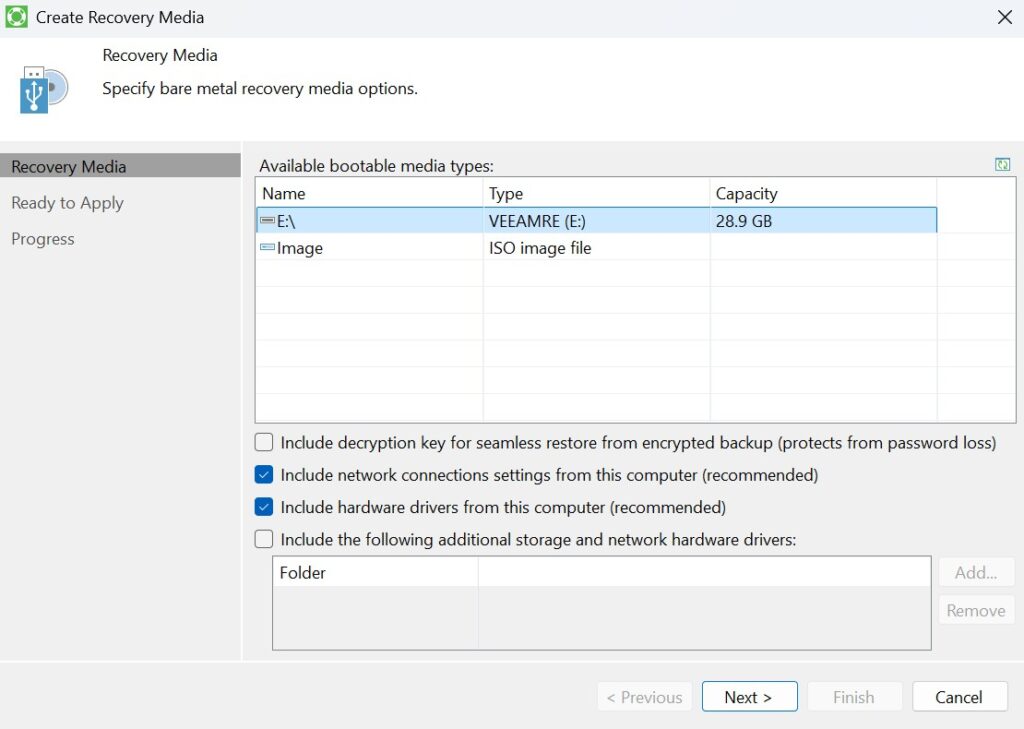The width and height of the screenshot is (1024, 729).
Task: Click the Veeam app icon in title bar
Action: (x=16, y=17)
